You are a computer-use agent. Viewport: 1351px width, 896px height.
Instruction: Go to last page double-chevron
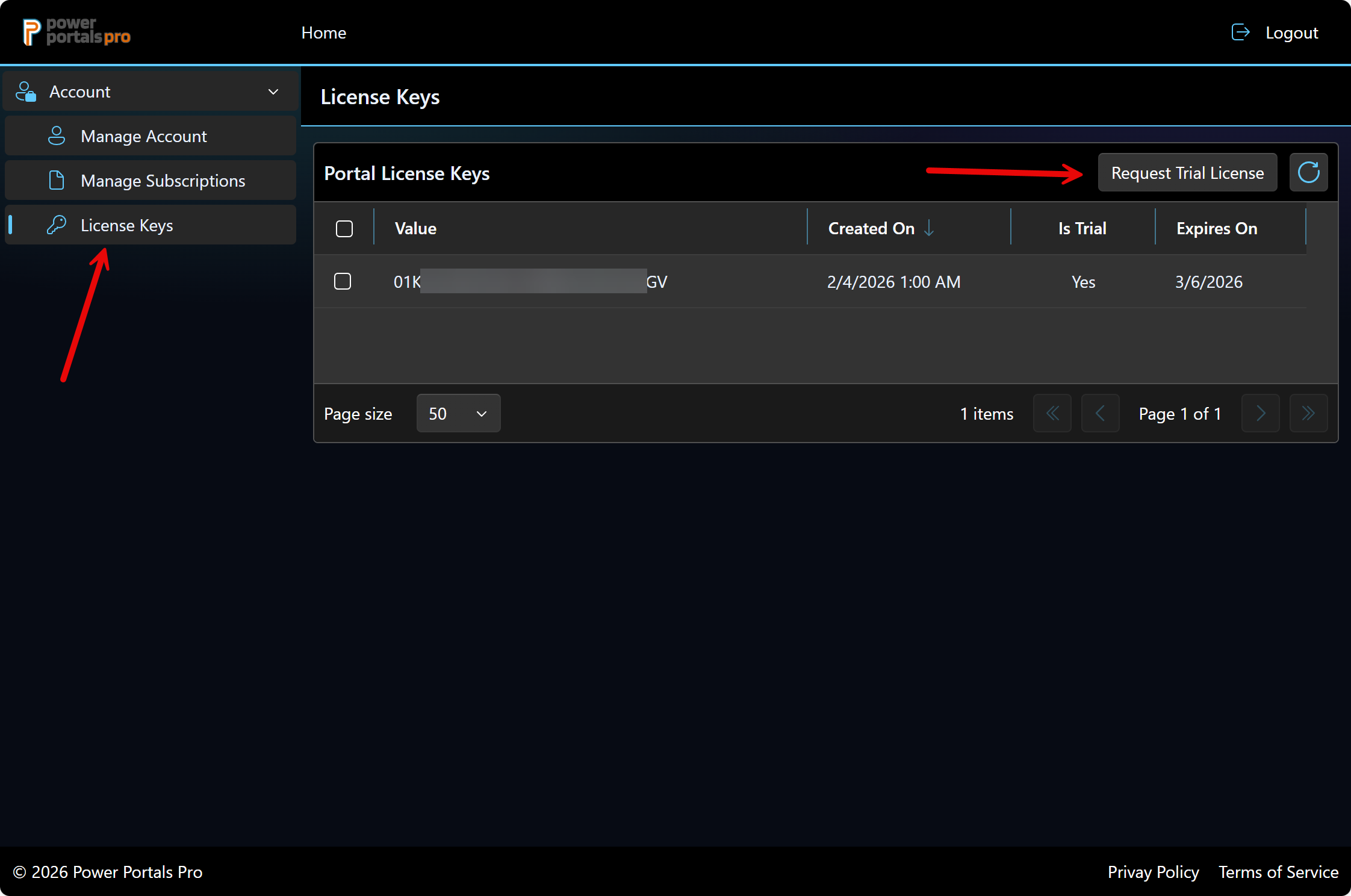[x=1308, y=413]
